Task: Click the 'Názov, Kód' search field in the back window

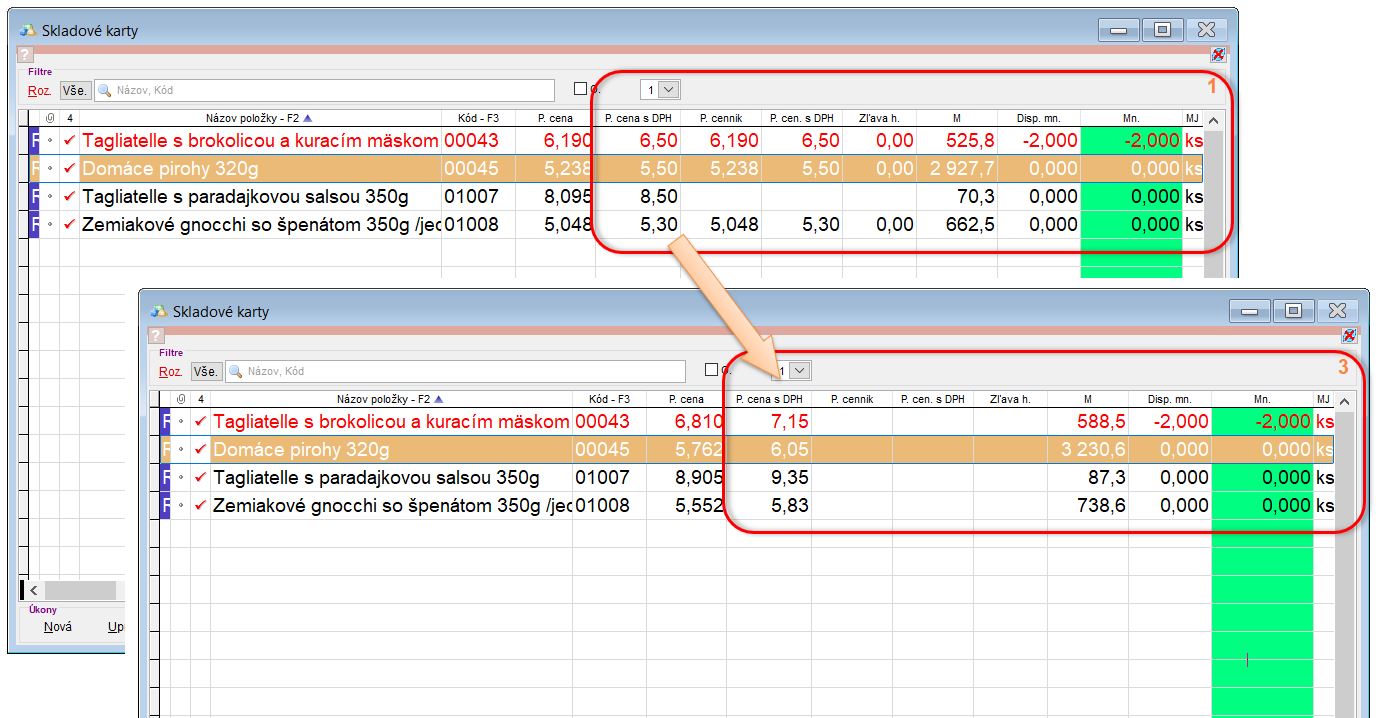Action: [x=330, y=90]
